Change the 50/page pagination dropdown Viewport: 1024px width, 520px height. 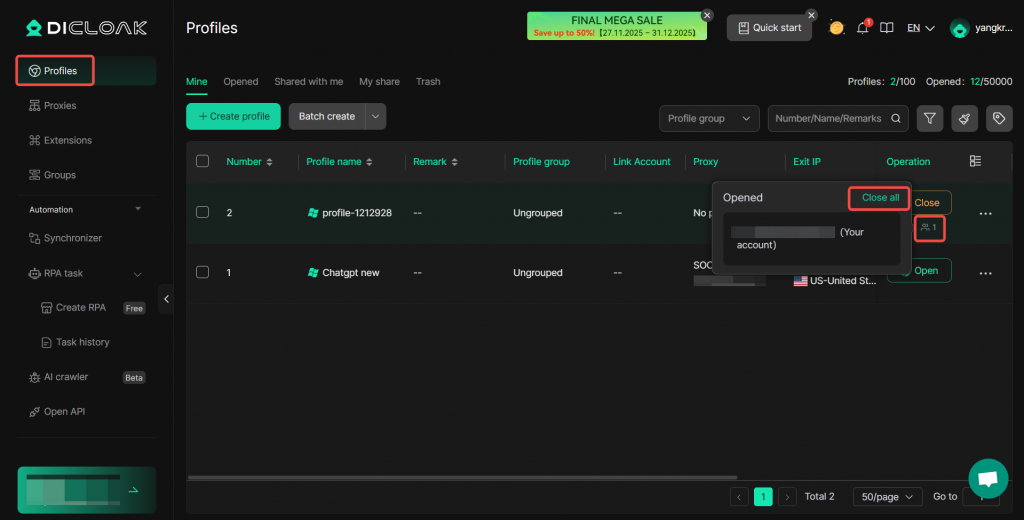[888, 496]
